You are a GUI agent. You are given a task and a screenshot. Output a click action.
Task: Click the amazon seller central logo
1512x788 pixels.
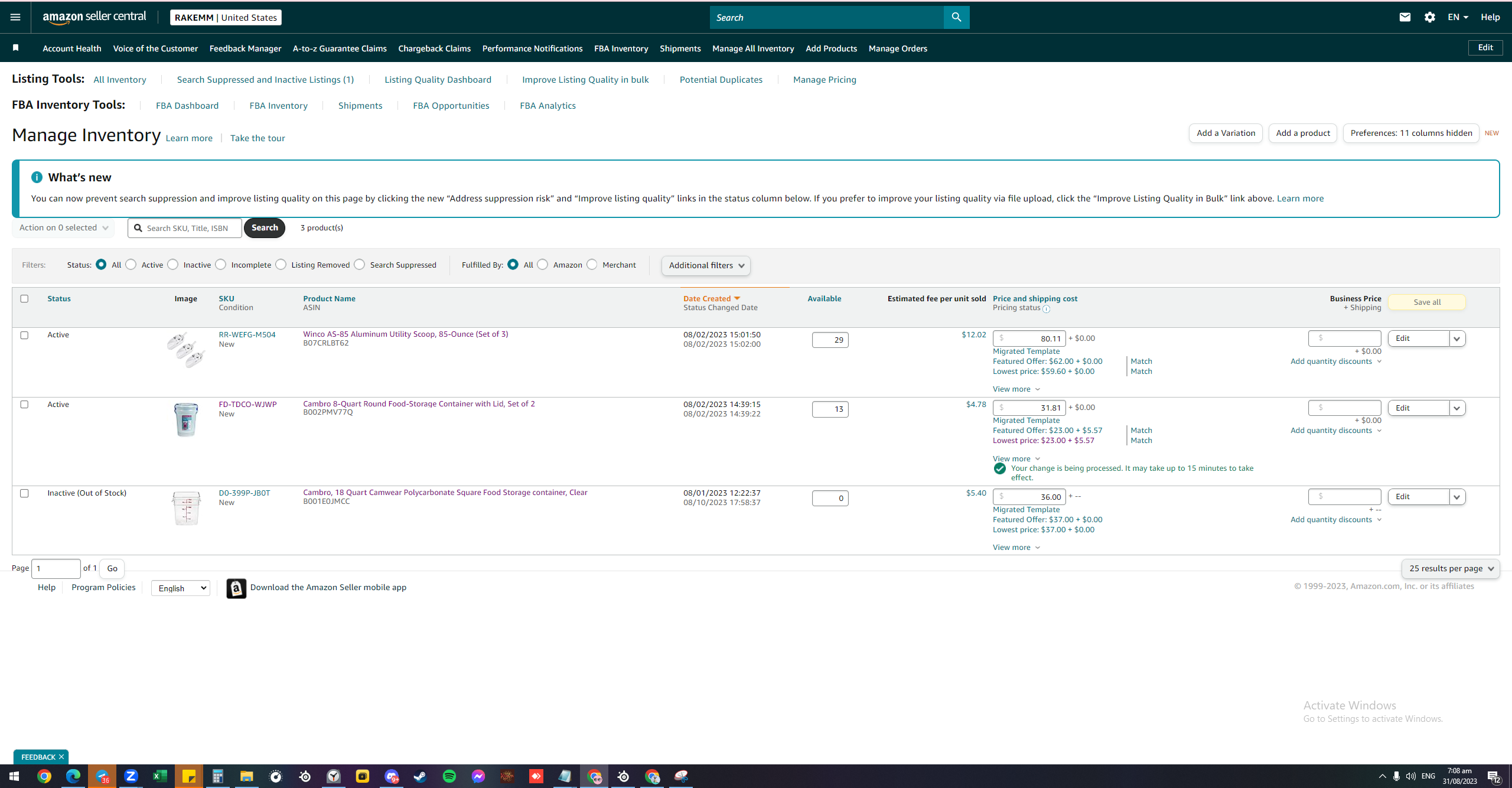94,17
